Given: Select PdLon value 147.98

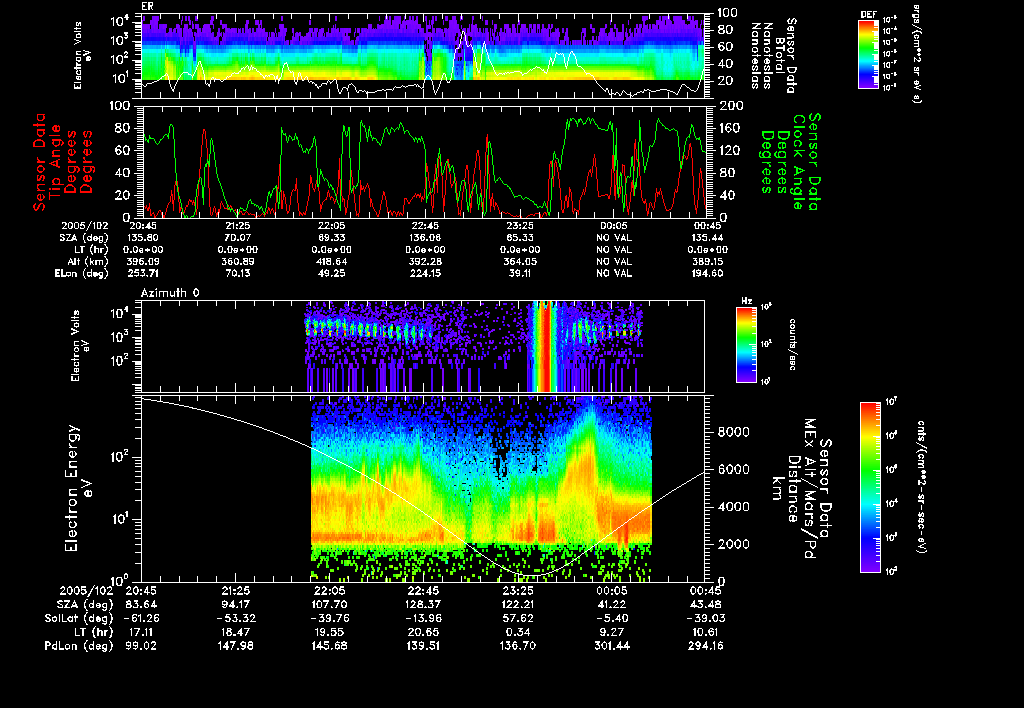Looking at the screenshot, I should [236, 646].
